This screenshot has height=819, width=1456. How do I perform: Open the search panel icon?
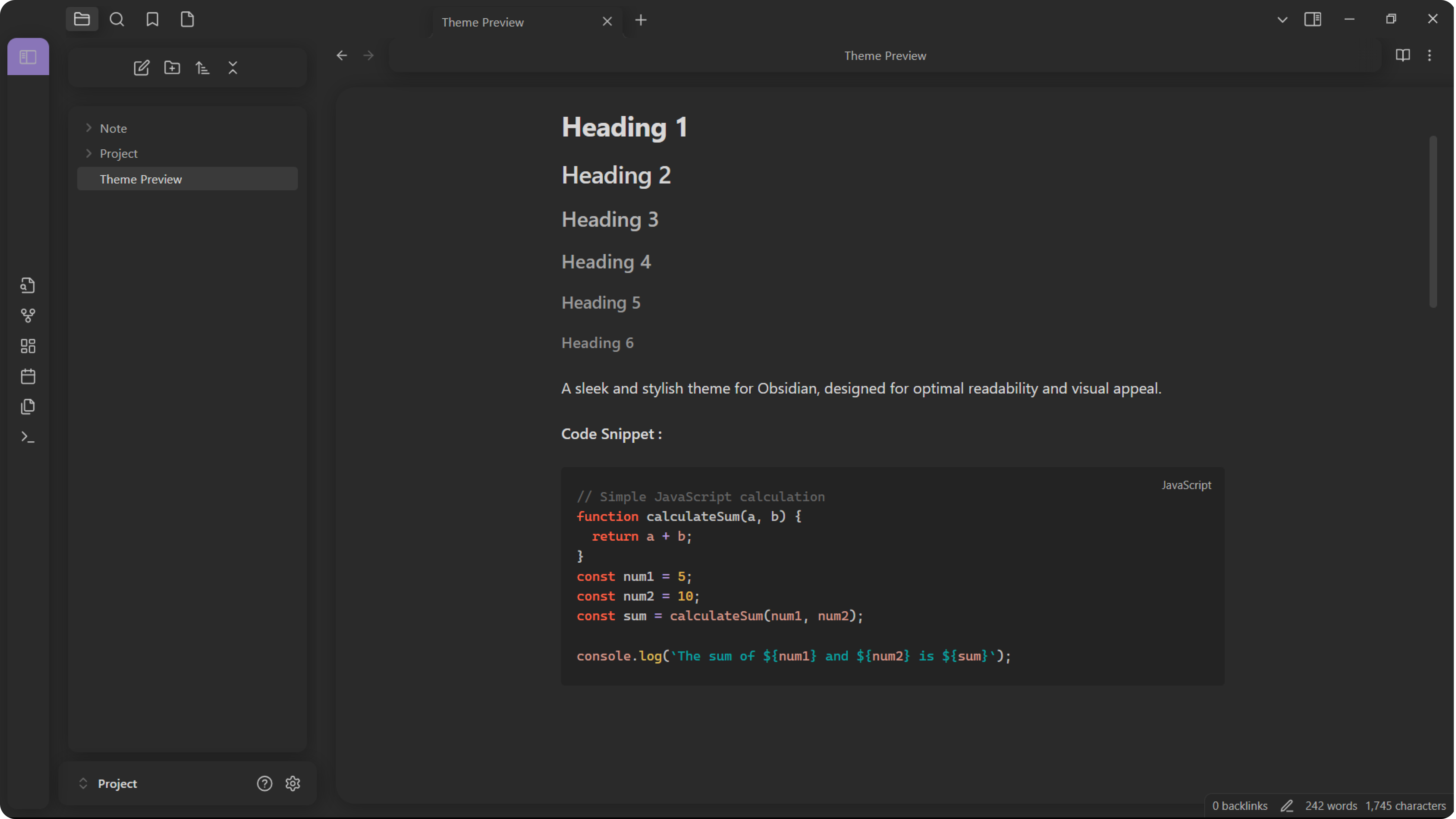[x=117, y=20]
